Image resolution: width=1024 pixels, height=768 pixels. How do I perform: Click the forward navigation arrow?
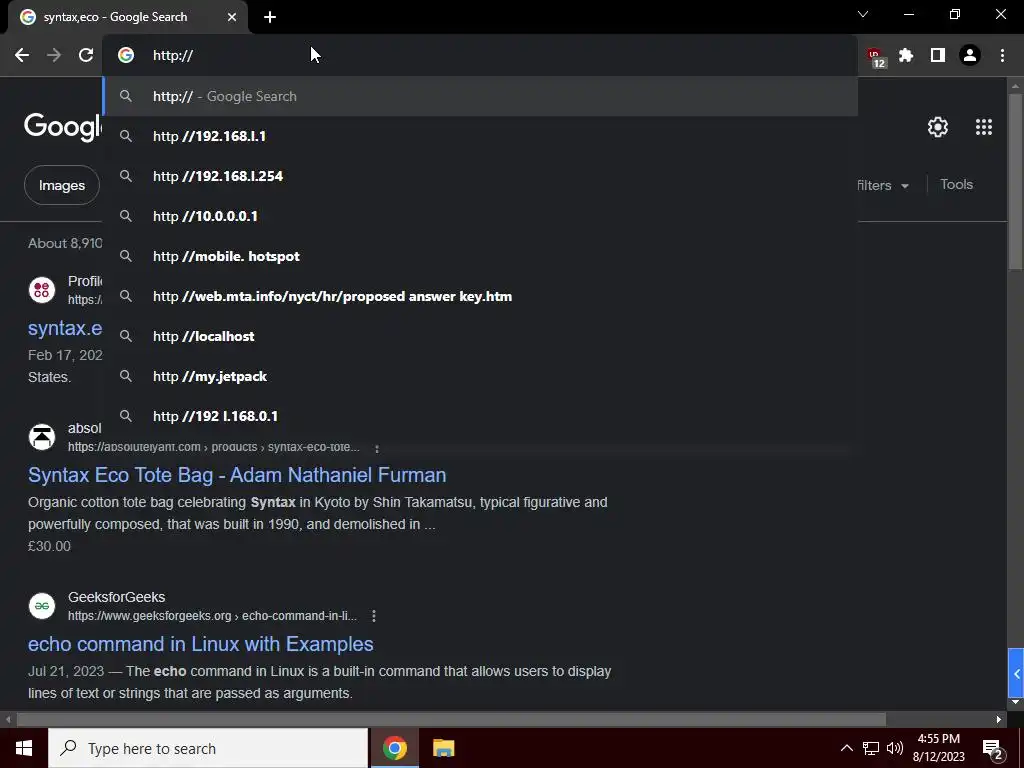pyautogui.click(x=54, y=56)
